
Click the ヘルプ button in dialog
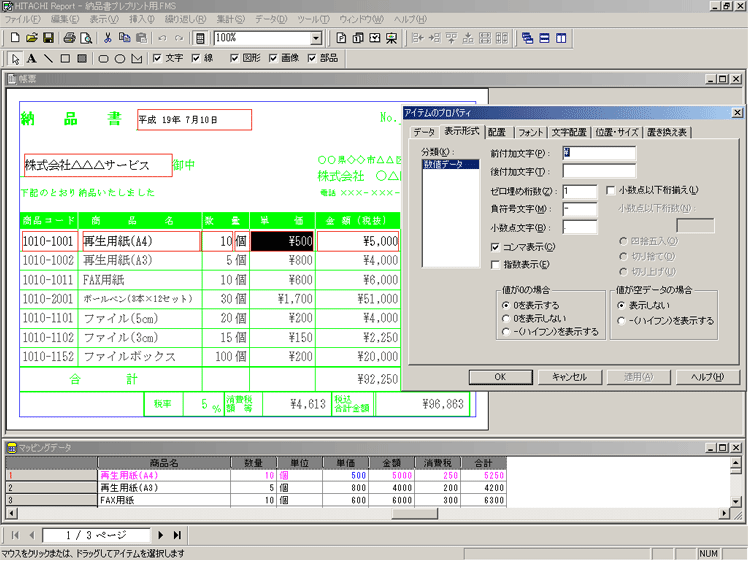click(x=707, y=377)
